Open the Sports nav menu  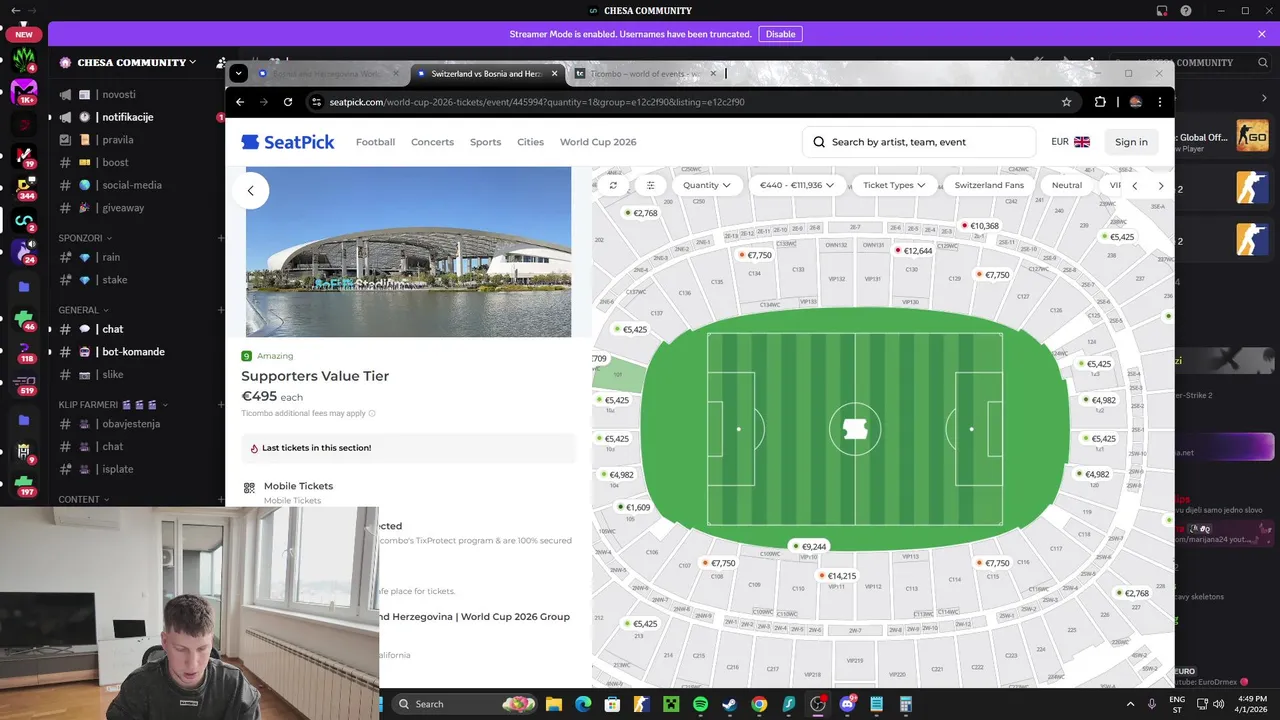485,142
